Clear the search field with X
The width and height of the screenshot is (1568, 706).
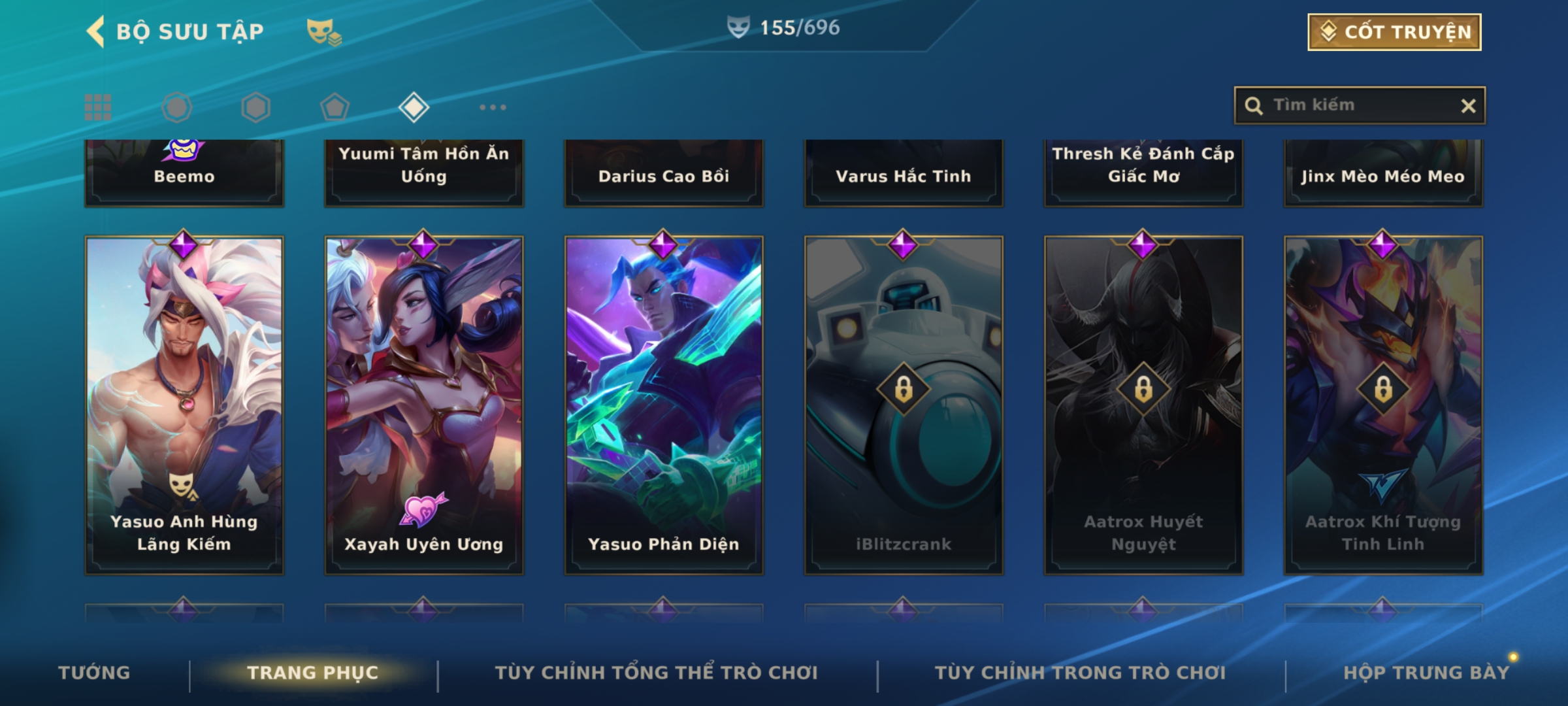[1468, 106]
